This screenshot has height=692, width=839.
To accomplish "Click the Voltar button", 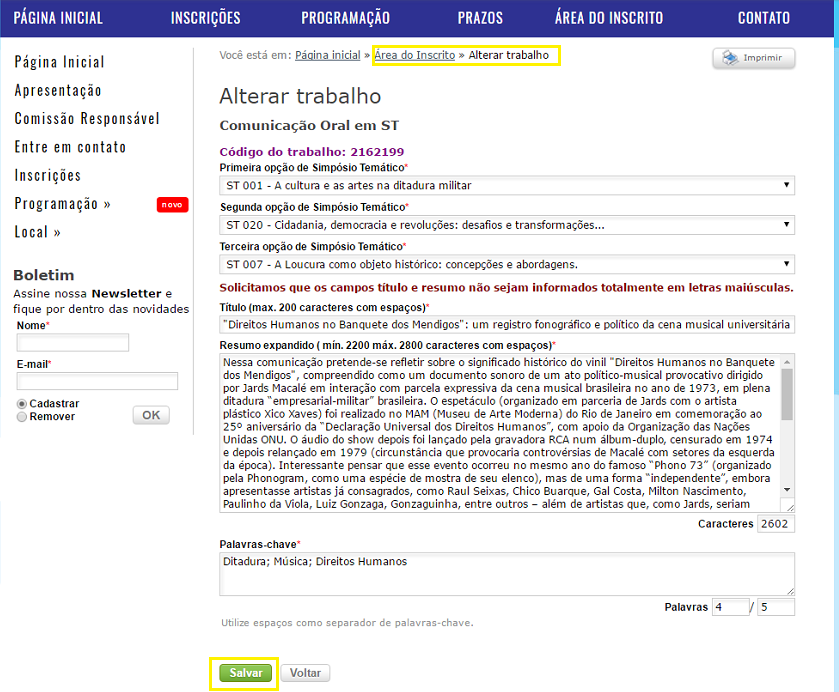I will (x=305, y=673).
